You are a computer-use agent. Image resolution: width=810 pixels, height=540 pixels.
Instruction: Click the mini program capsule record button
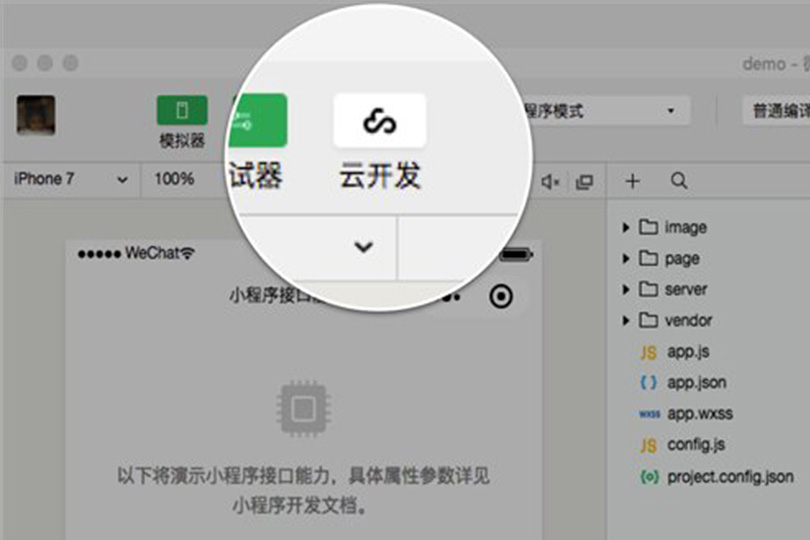pos(501,297)
